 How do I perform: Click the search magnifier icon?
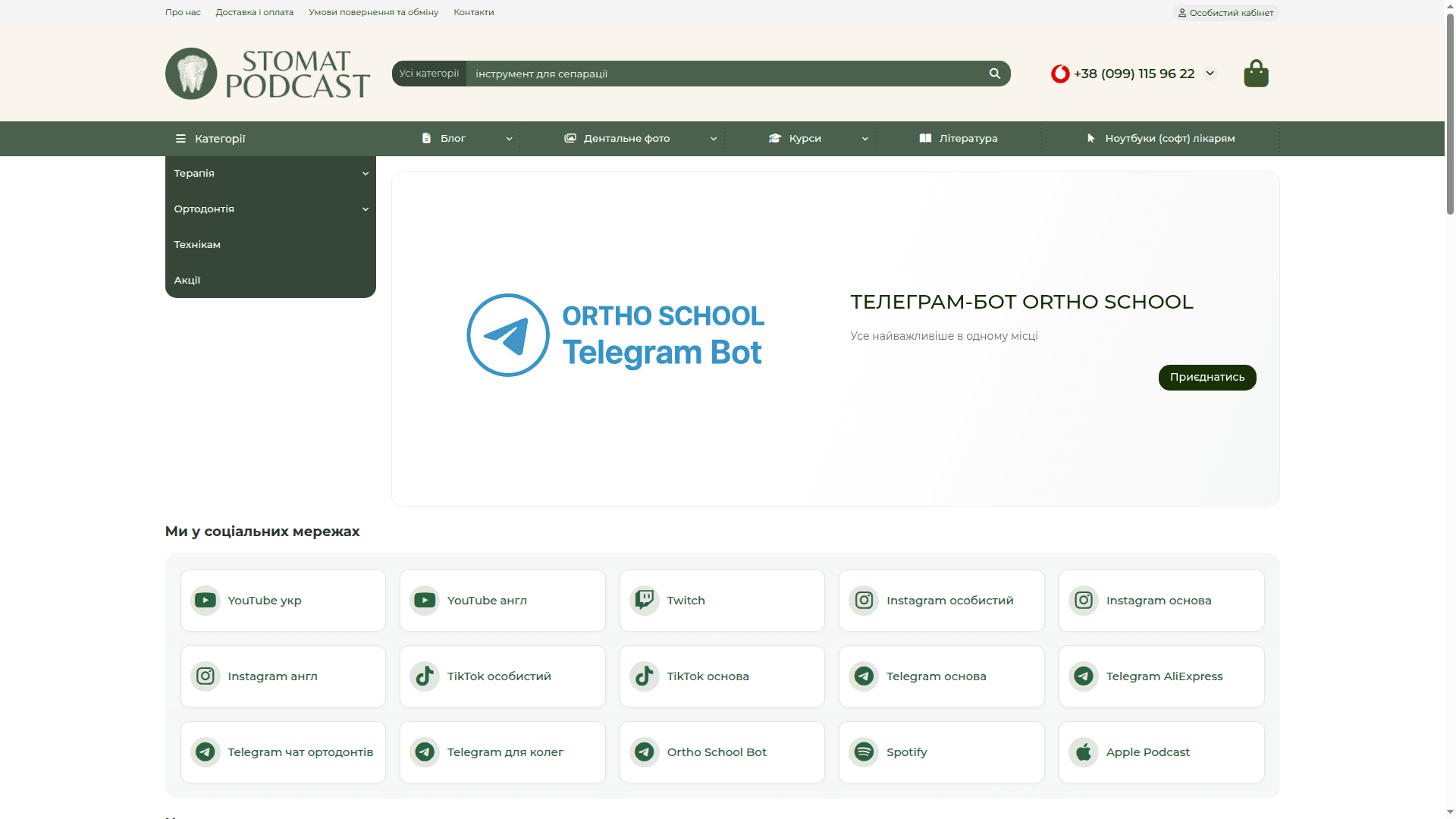point(995,74)
